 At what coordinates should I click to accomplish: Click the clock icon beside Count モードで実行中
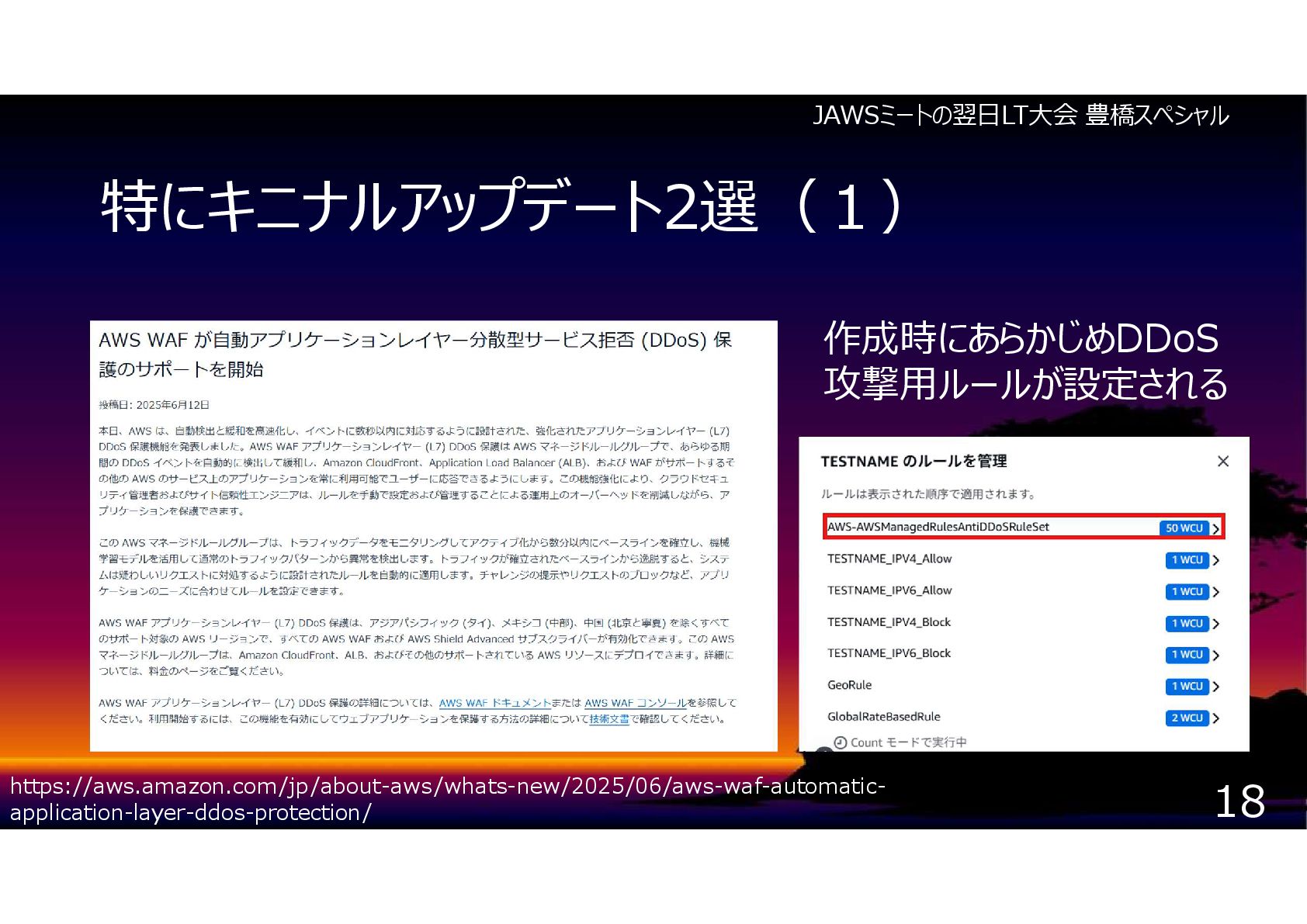(x=840, y=742)
